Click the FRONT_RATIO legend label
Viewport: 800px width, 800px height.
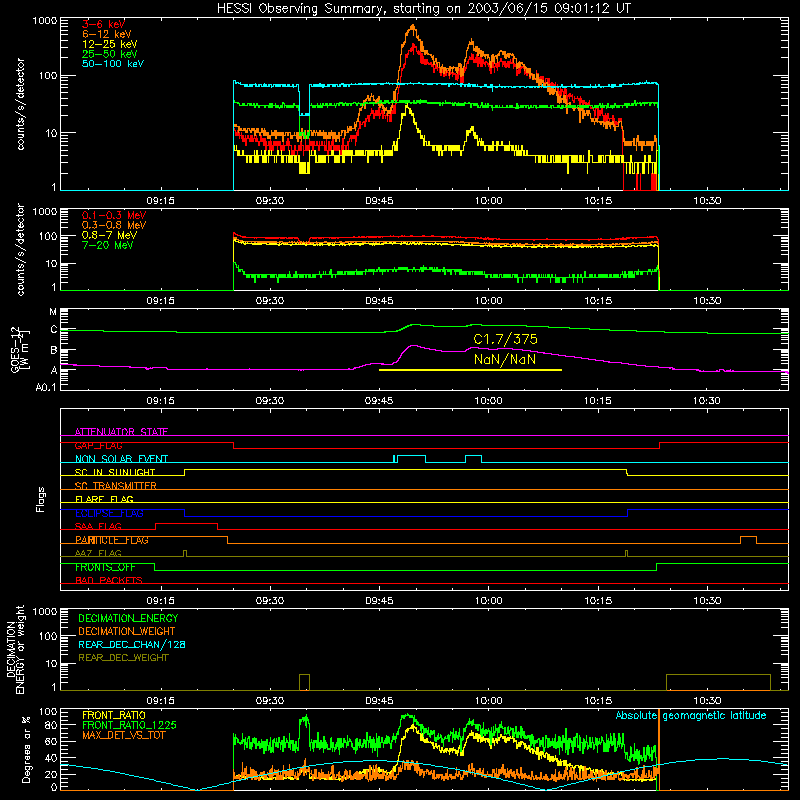114,715
